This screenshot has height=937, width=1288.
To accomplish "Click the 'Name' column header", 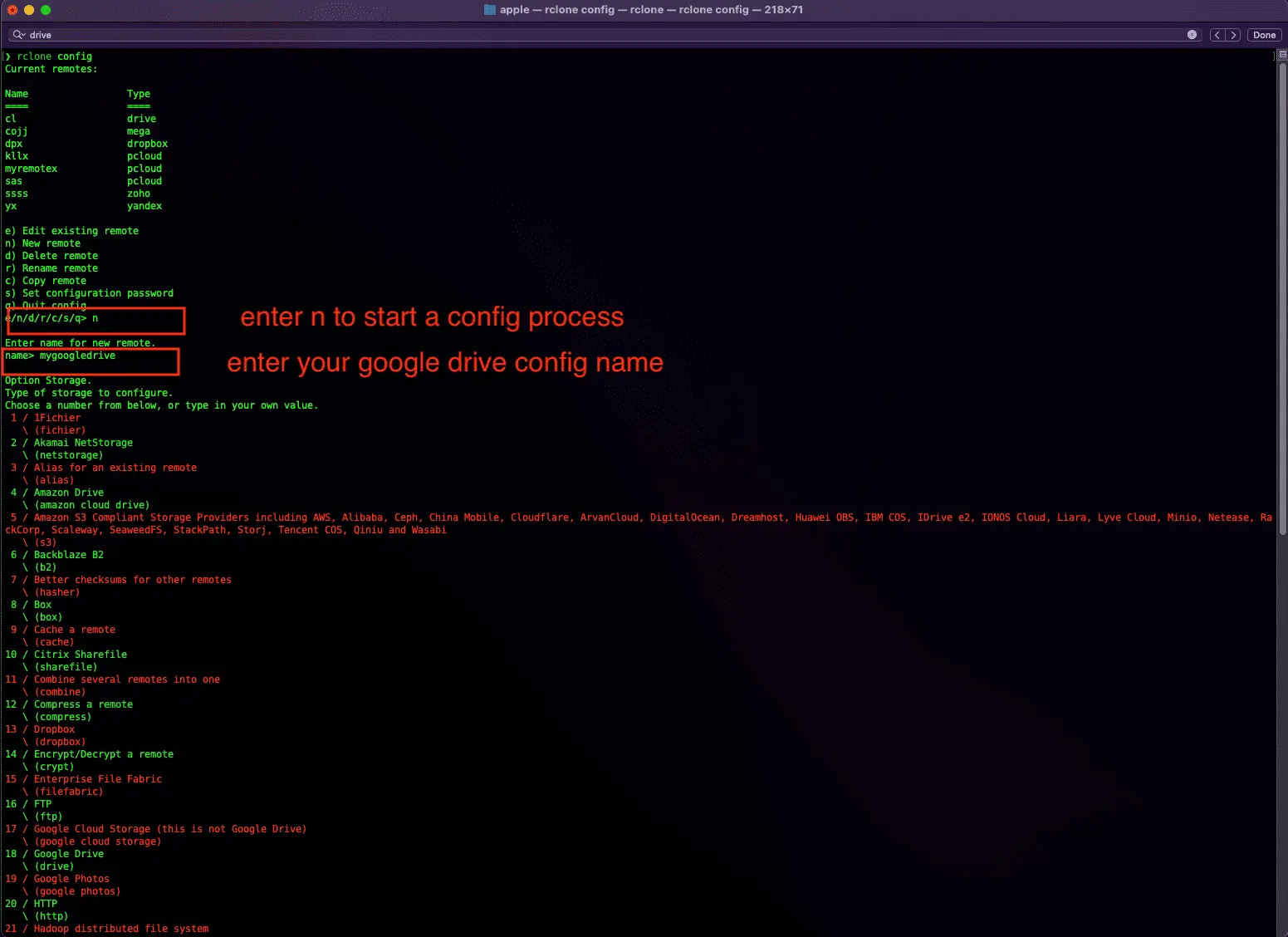I will click(17, 94).
